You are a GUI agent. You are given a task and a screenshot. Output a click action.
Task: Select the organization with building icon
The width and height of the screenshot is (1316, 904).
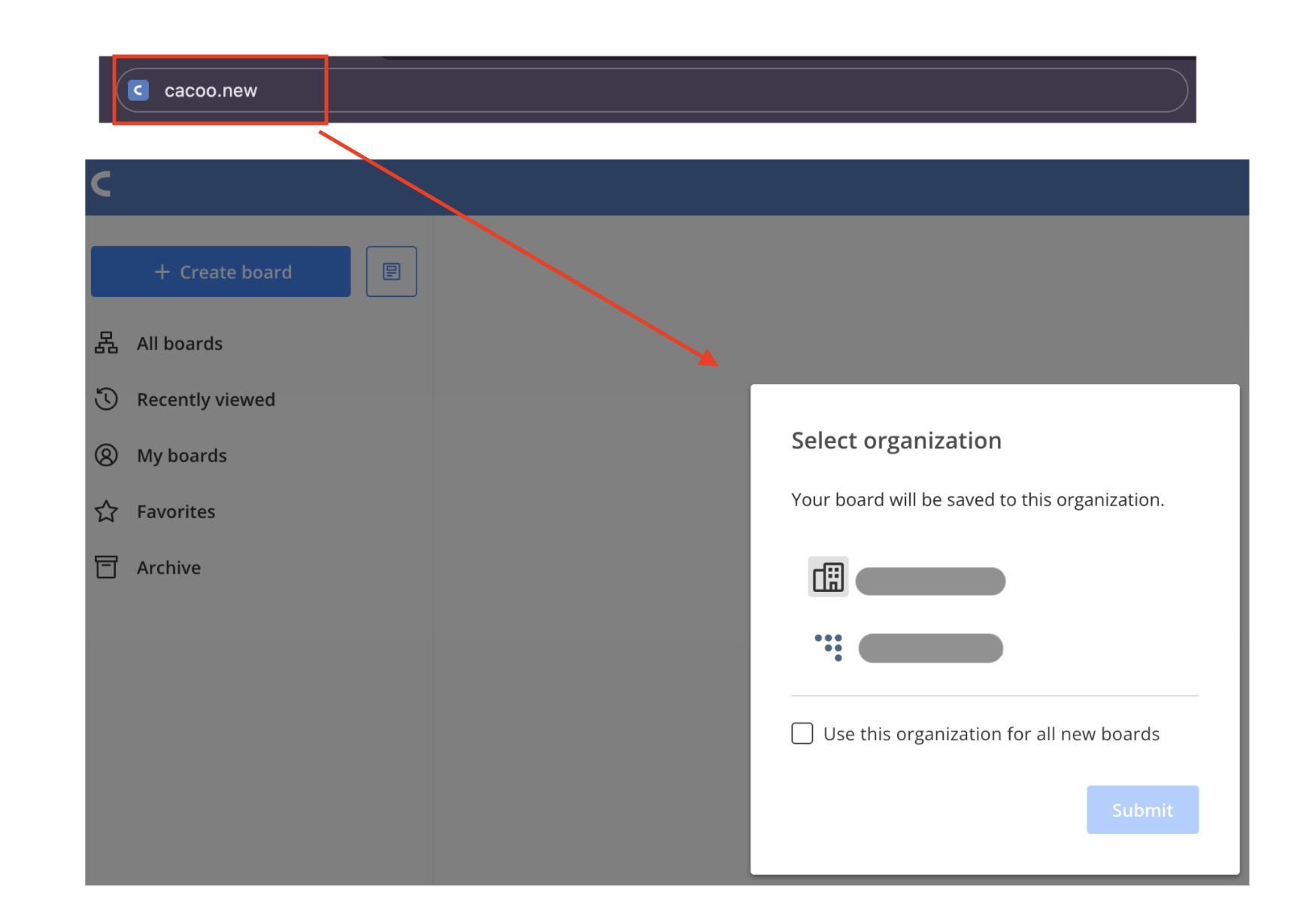pos(828,577)
